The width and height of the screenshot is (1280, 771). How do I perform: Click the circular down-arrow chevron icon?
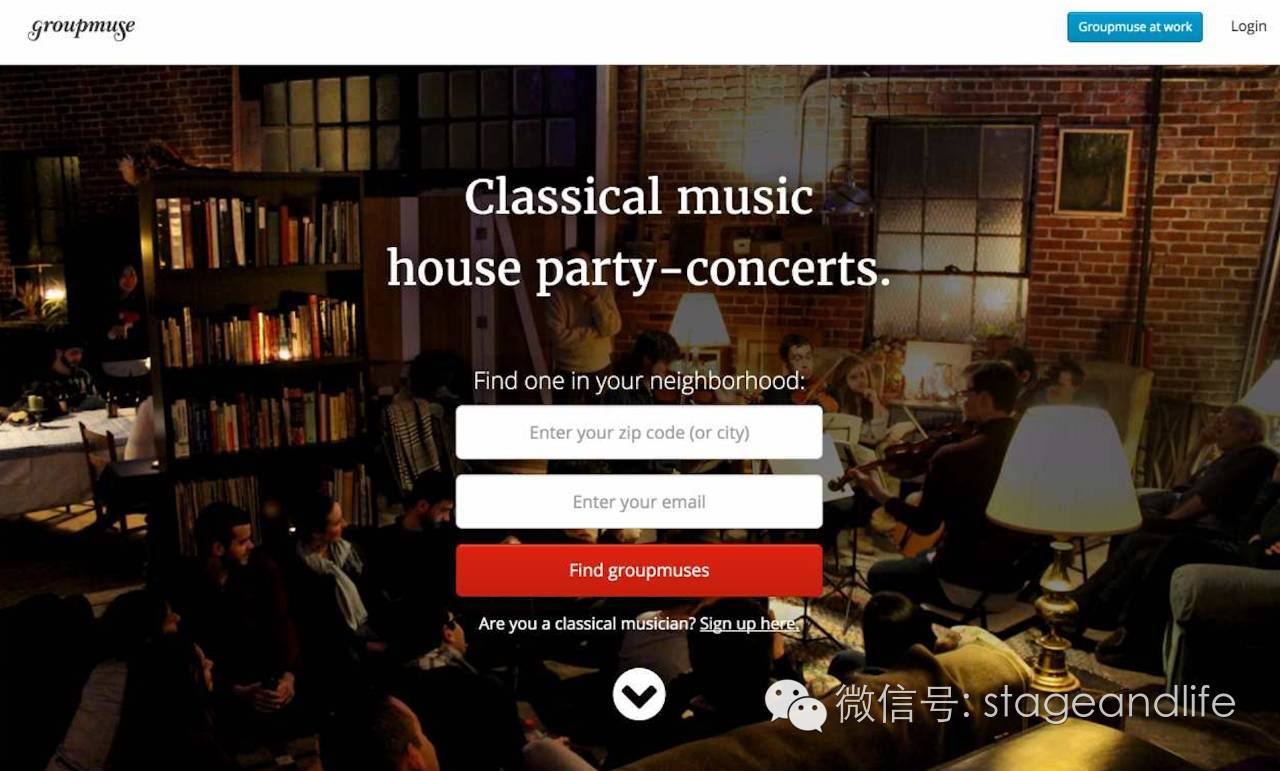639,694
